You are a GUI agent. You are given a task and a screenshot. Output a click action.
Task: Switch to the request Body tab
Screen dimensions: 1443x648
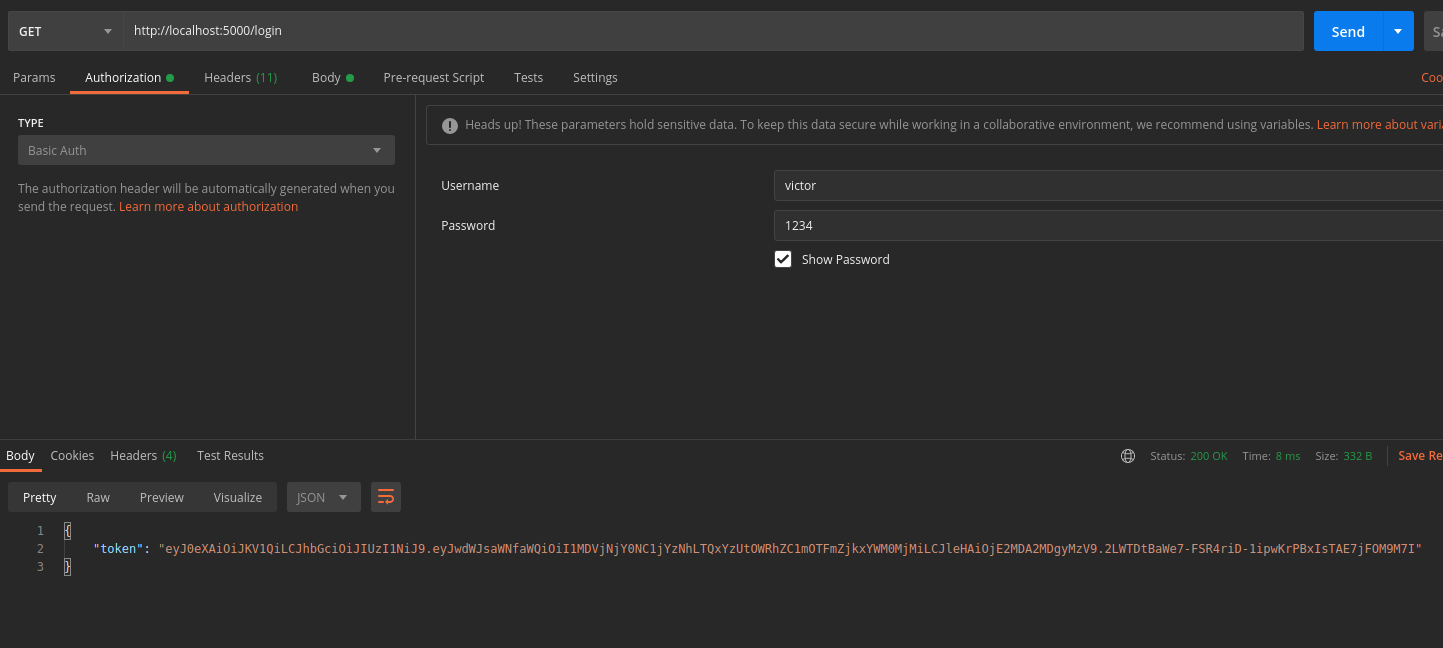327,77
